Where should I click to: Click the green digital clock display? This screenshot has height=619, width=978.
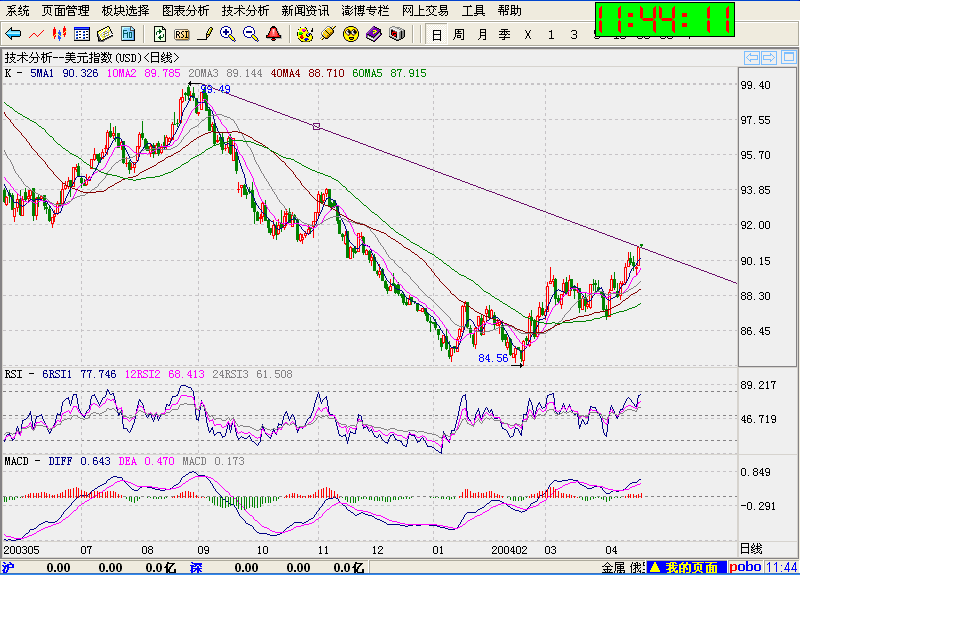pyautogui.click(x=665, y=19)
